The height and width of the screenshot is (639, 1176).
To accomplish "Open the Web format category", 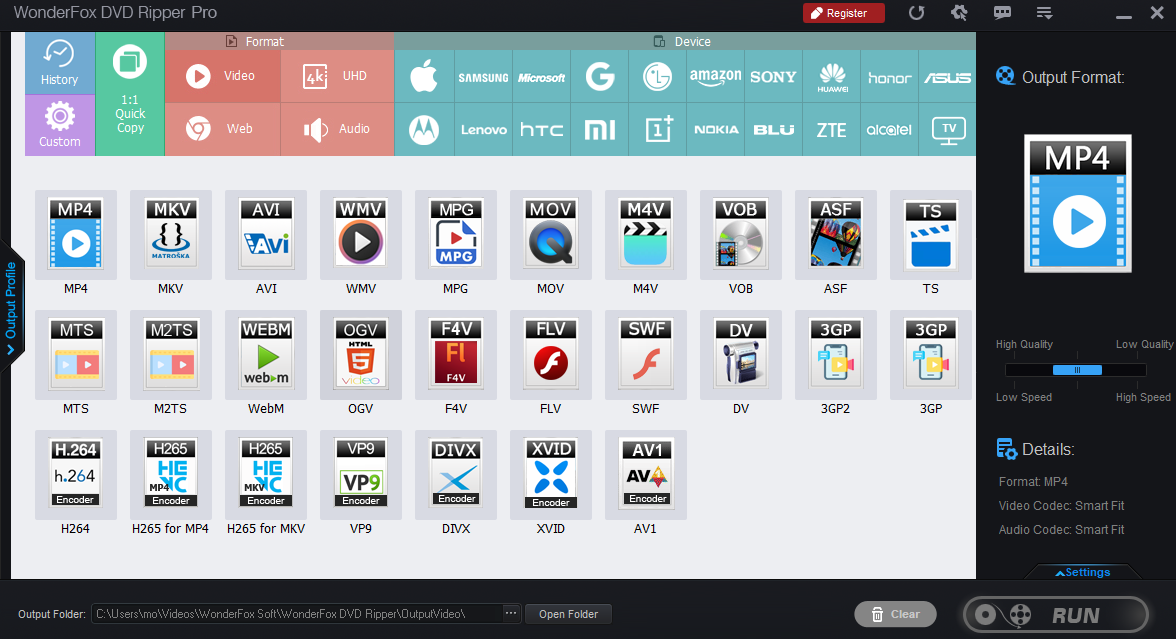I will click(x=223, y=129).
